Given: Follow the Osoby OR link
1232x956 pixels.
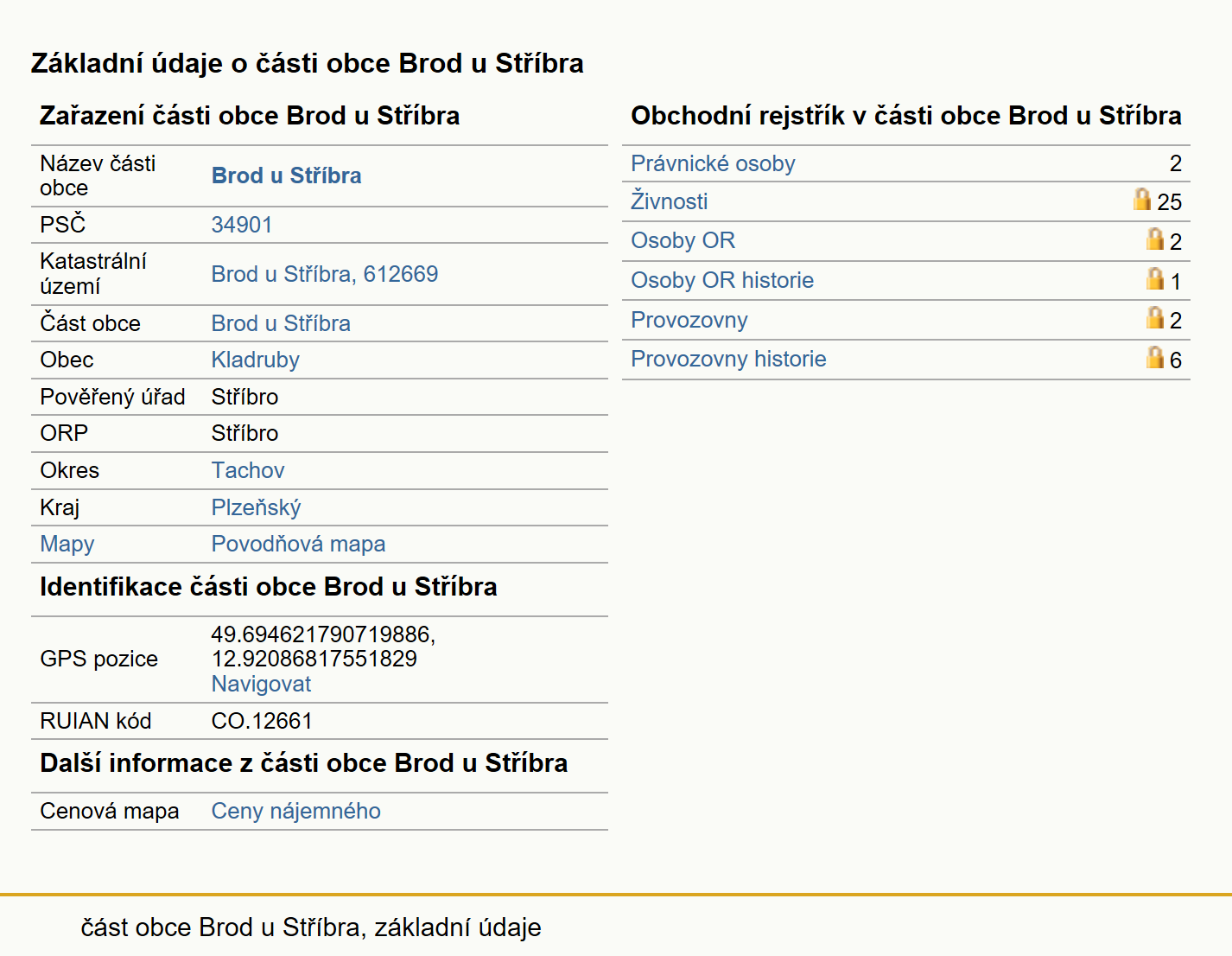Looking at the screenshot, I should click(x=683, y=240).
